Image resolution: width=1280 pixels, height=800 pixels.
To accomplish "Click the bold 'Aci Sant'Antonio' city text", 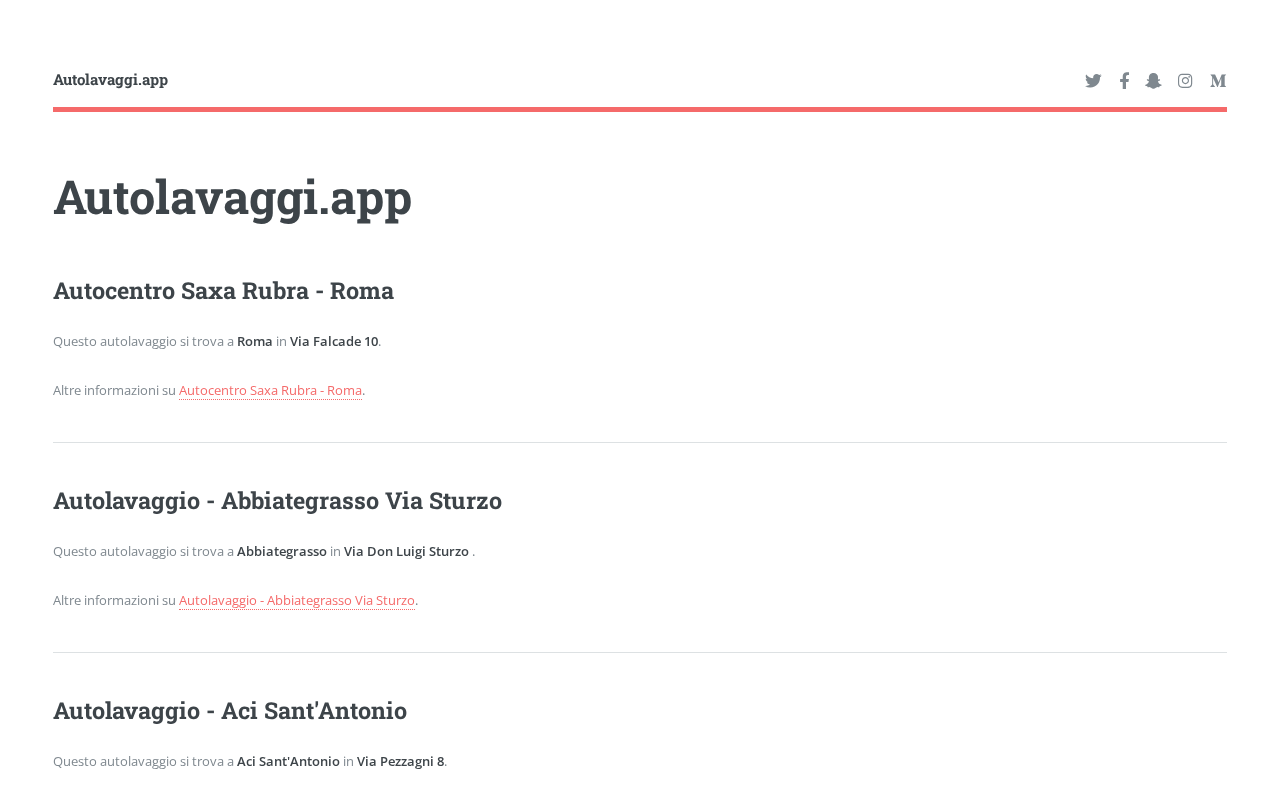I will coord(288,761).
